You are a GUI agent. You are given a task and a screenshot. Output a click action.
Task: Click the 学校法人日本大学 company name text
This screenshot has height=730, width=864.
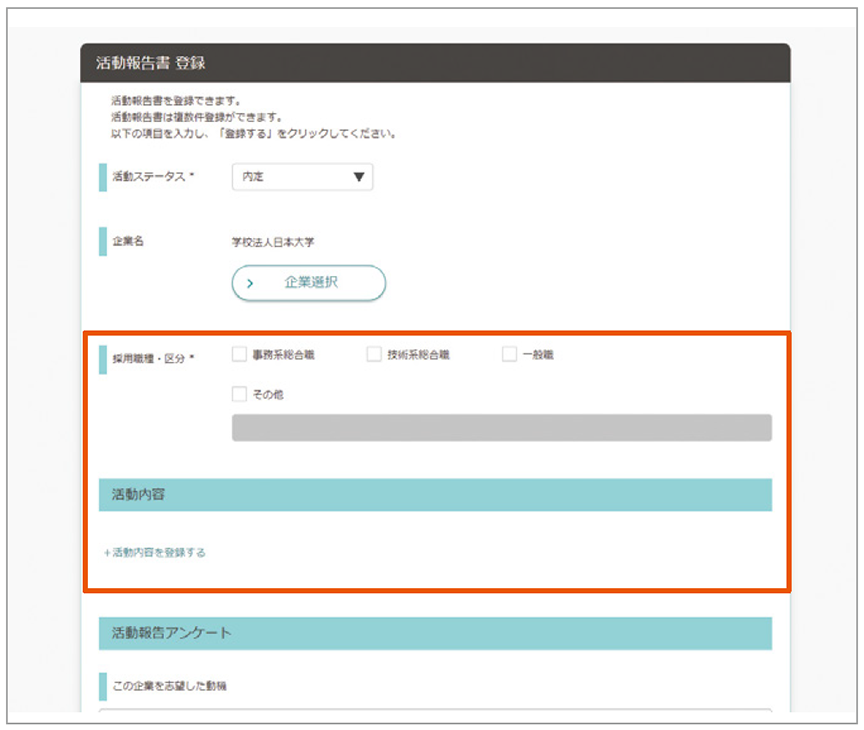pos(273,242)
